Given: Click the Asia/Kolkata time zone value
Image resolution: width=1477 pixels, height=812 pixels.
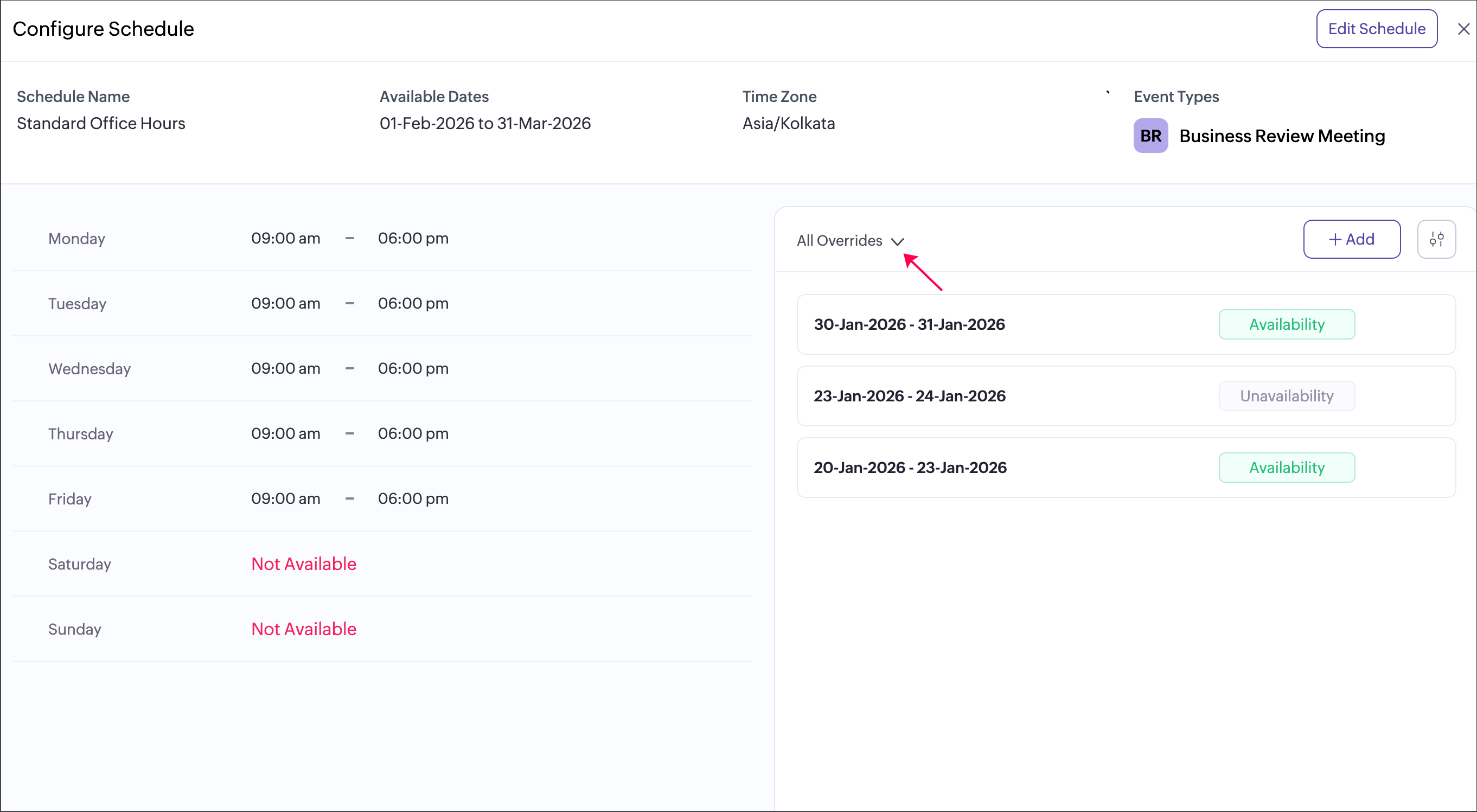Looking at the screenshot, I should [788, 123].
